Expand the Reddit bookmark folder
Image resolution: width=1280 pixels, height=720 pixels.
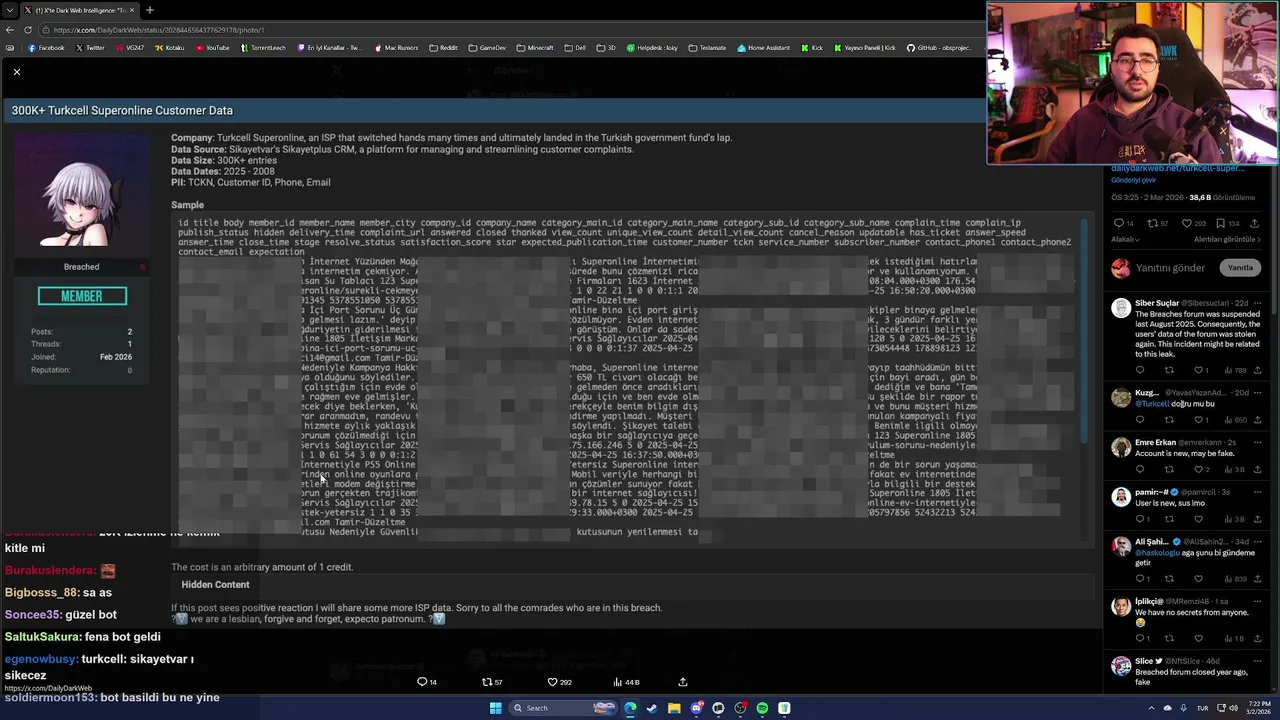443,48
